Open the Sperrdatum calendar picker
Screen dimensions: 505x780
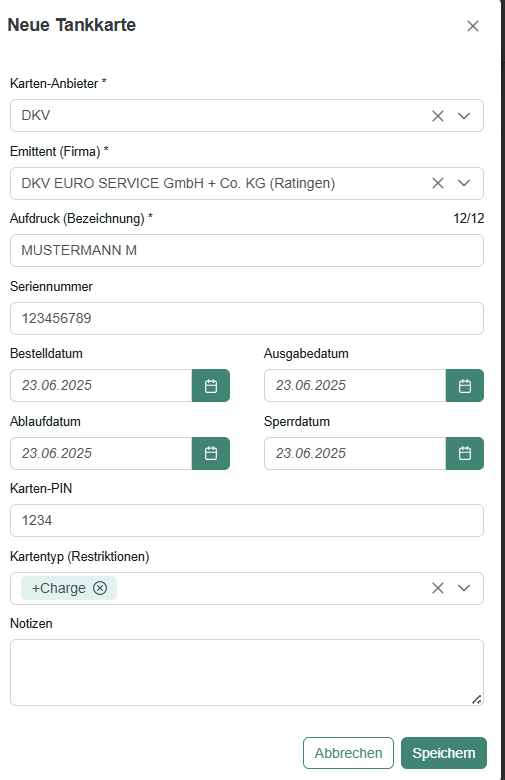coord(465,453)
